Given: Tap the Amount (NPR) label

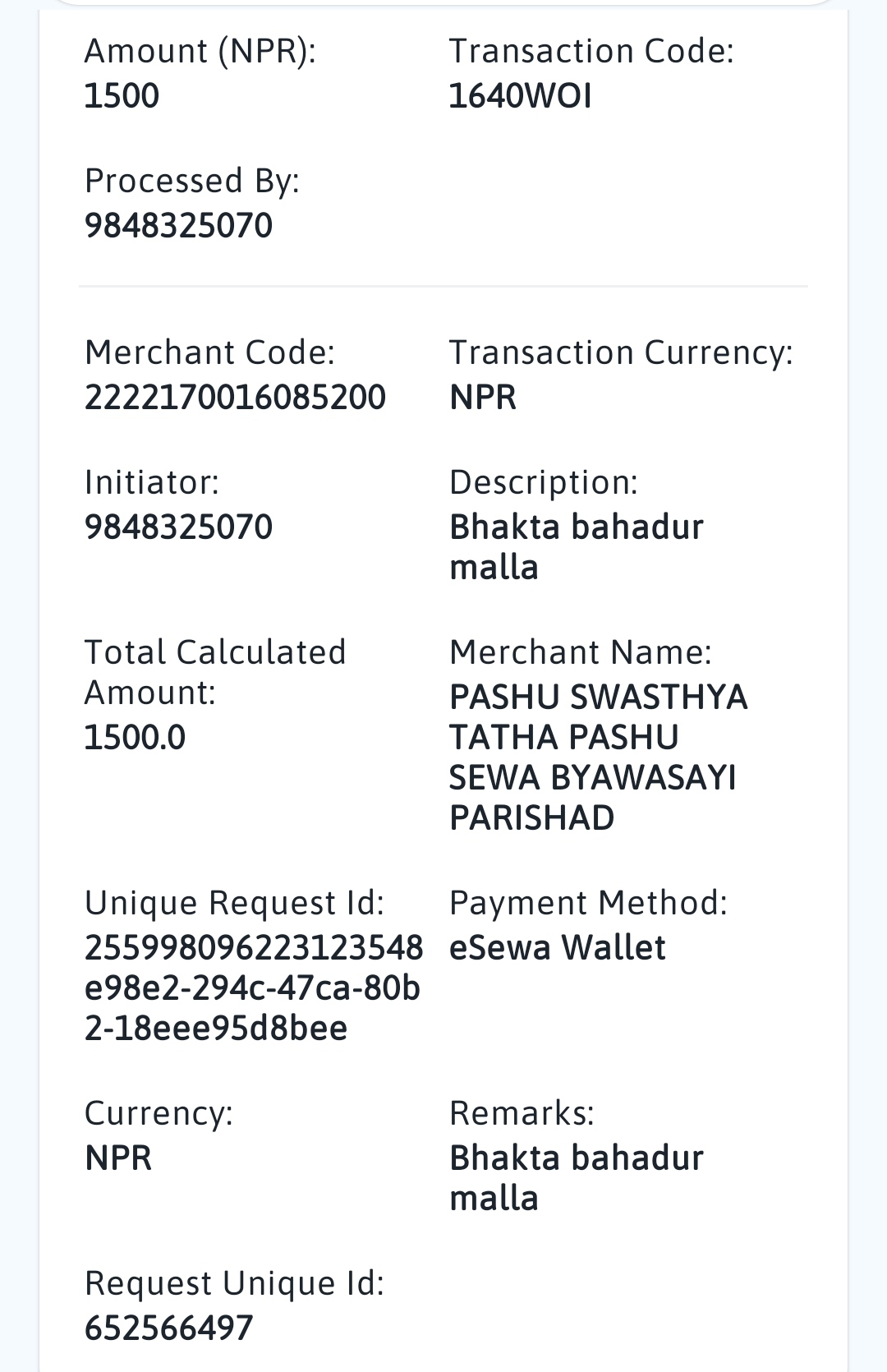Looking at the screenshot, I should pyautogui.click(x=200, y=52).
